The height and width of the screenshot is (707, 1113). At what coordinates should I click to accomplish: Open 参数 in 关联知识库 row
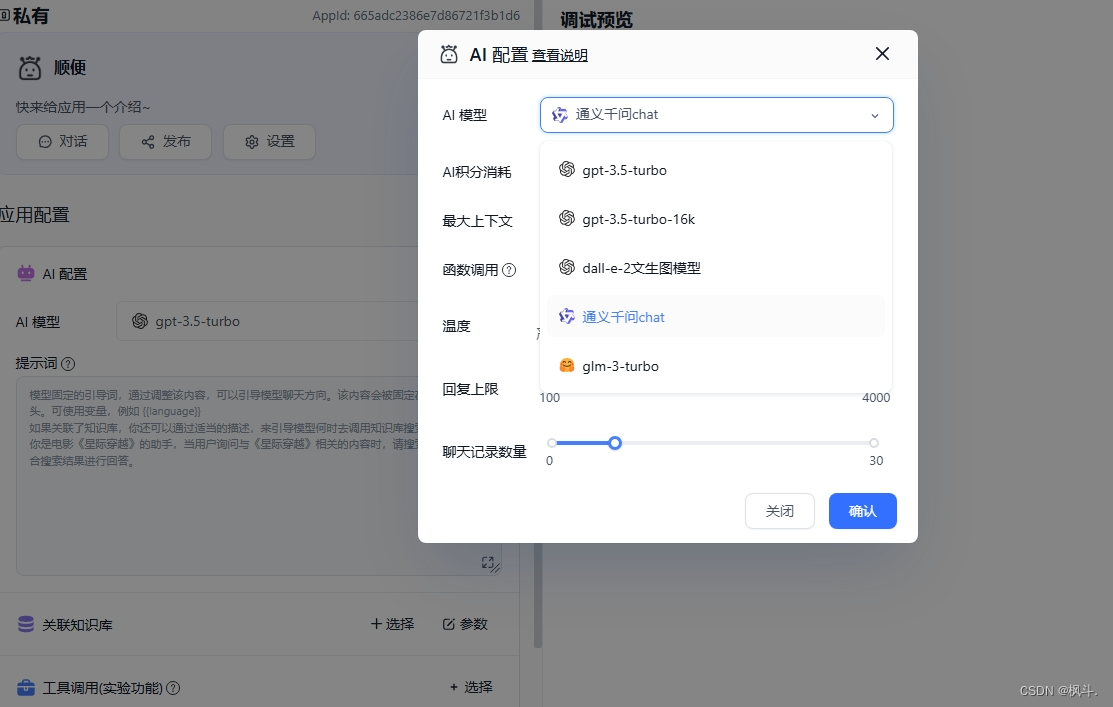point(465,624)
